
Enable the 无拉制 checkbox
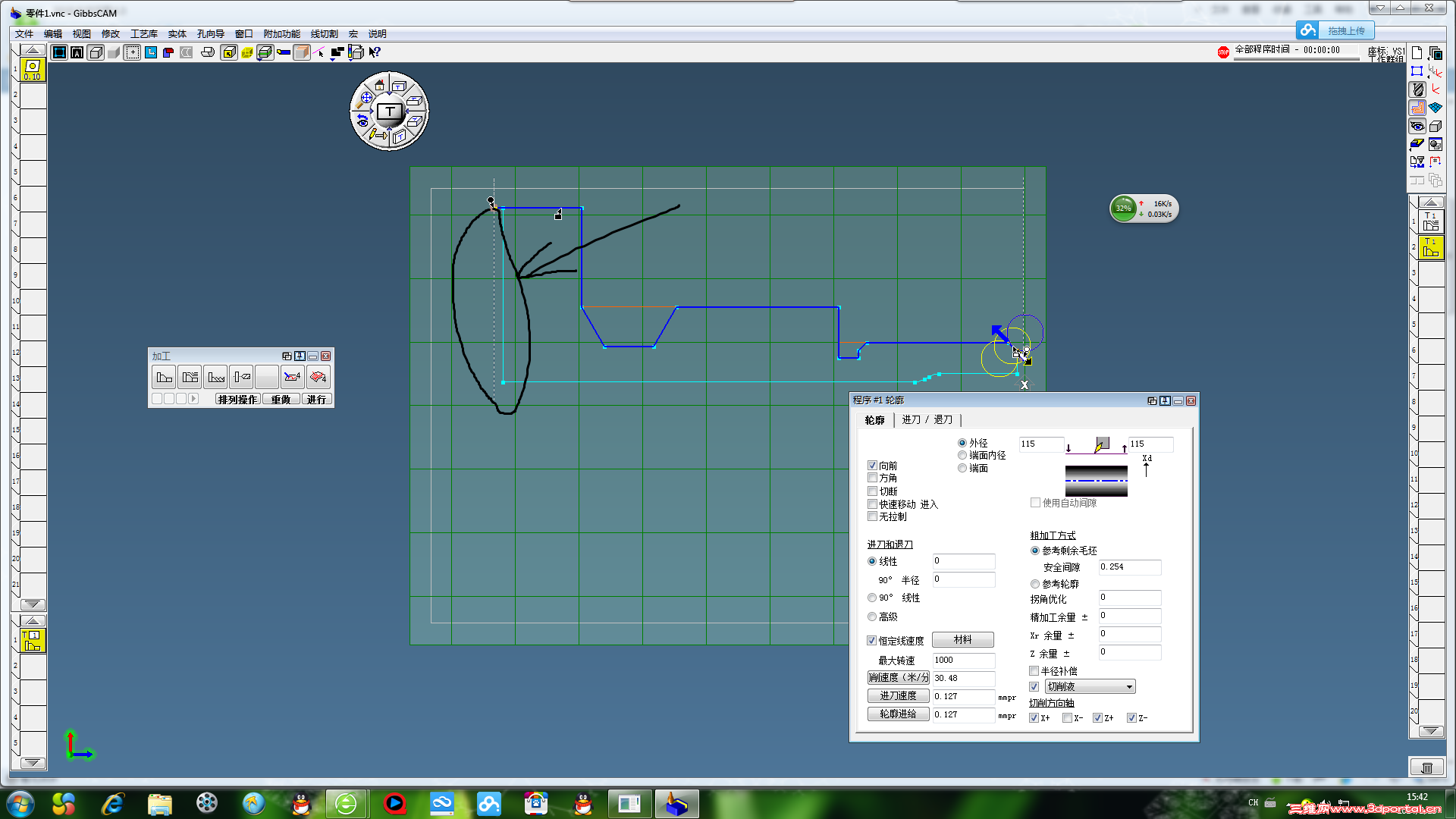pyautogui.click(x=872, y=516)
